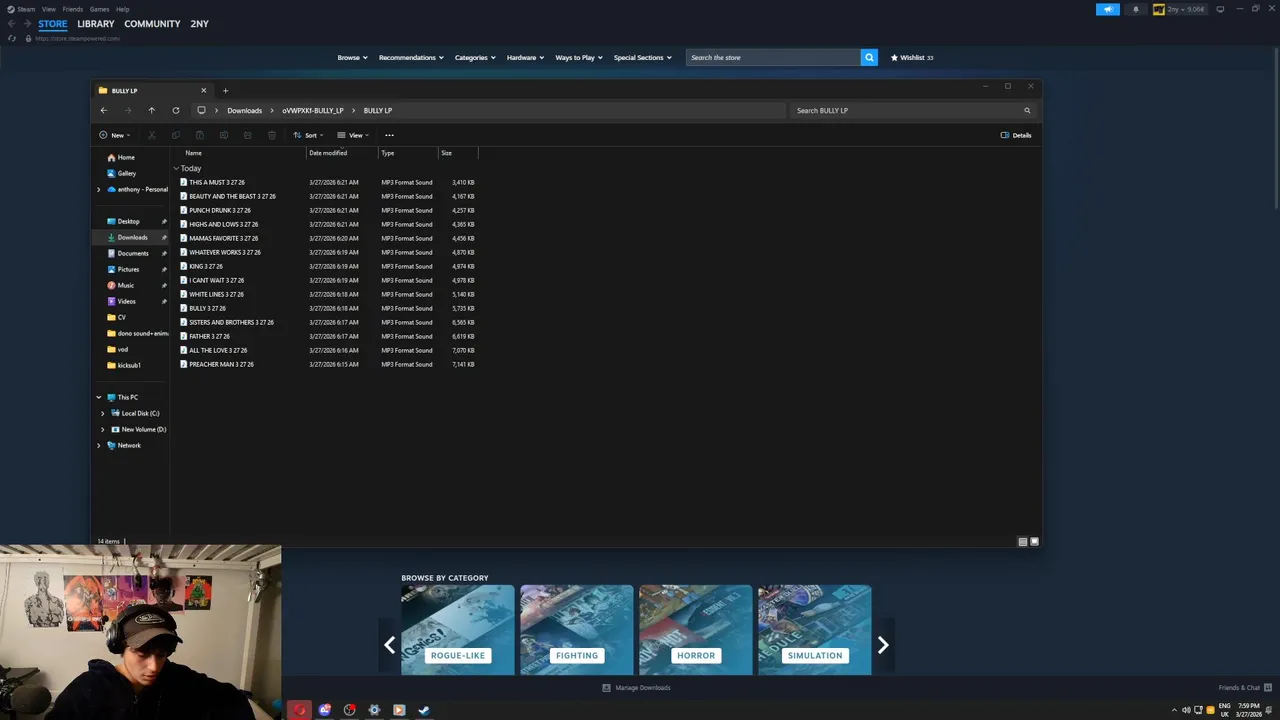Viewport: 1280px width, 720px height.
Task: Open the Steam menu in menu bar
Action: tap(26, 9)
